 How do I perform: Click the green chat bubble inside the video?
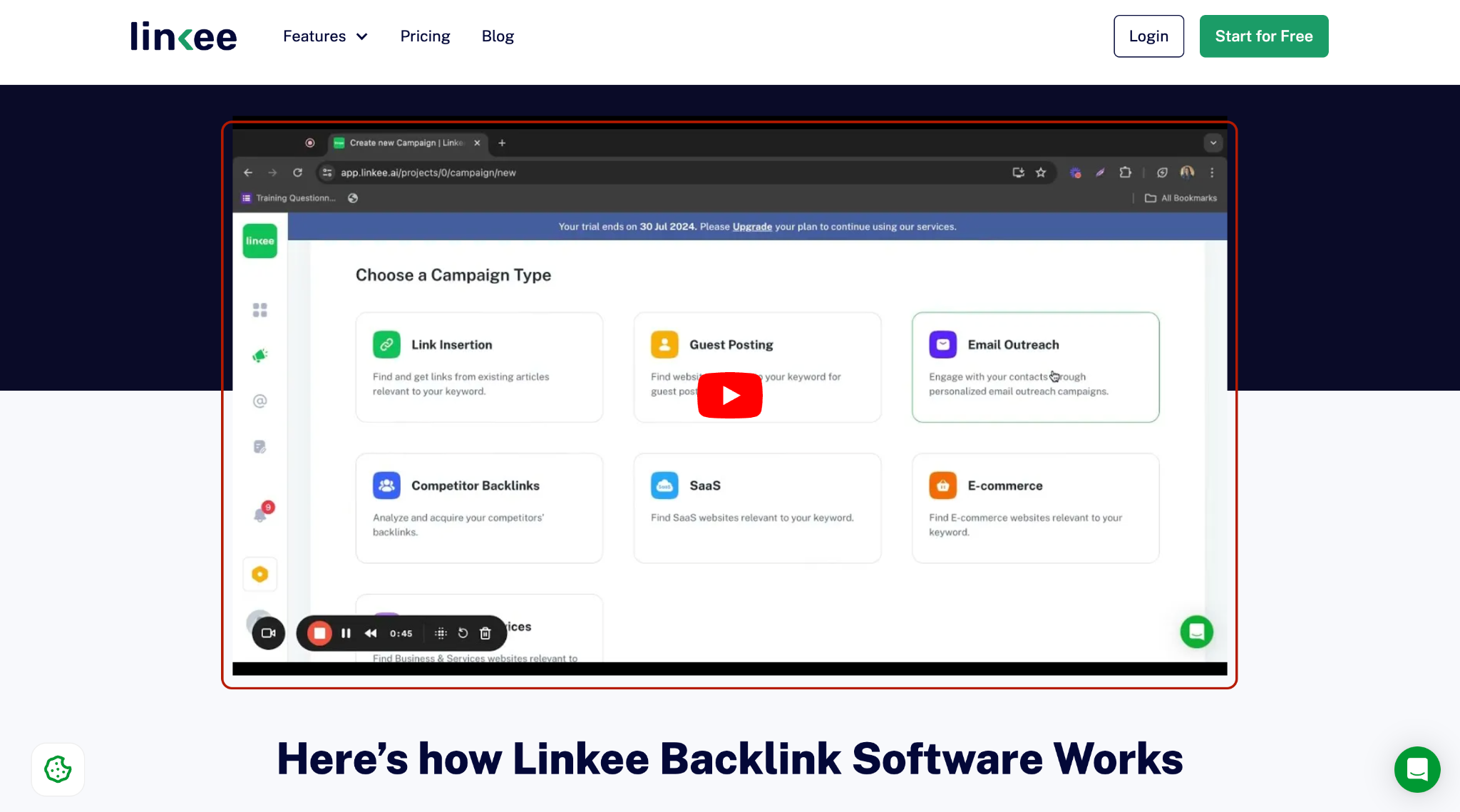[1197, 632]
